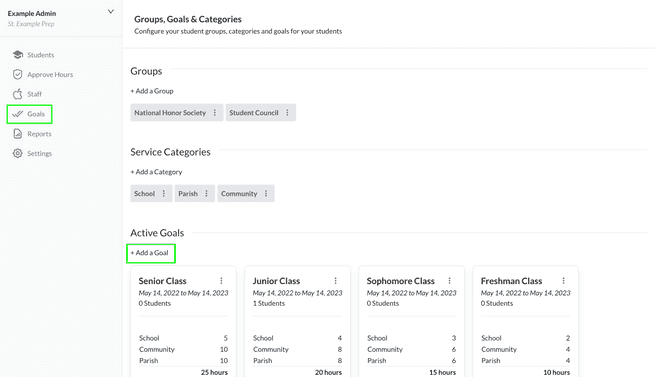Click the Add a Group link
Screen dimensions: 655x377
click(152, 91)
